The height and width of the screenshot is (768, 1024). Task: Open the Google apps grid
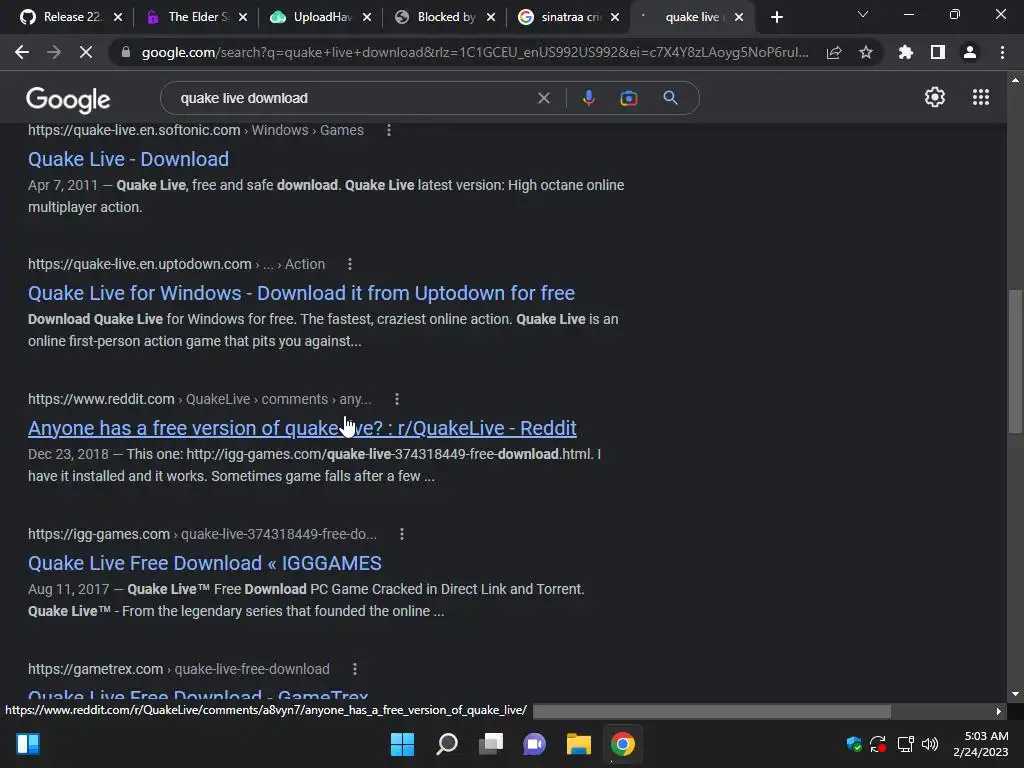click(x=981, y=97)
